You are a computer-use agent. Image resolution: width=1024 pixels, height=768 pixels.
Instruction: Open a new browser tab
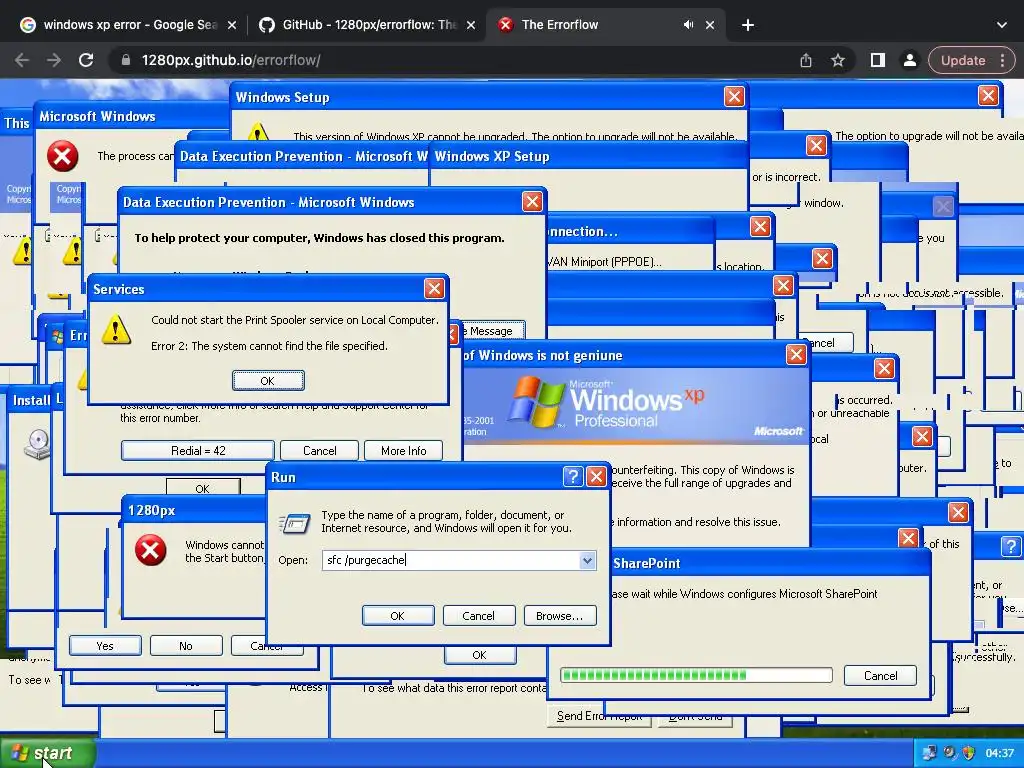click(748, 25)
